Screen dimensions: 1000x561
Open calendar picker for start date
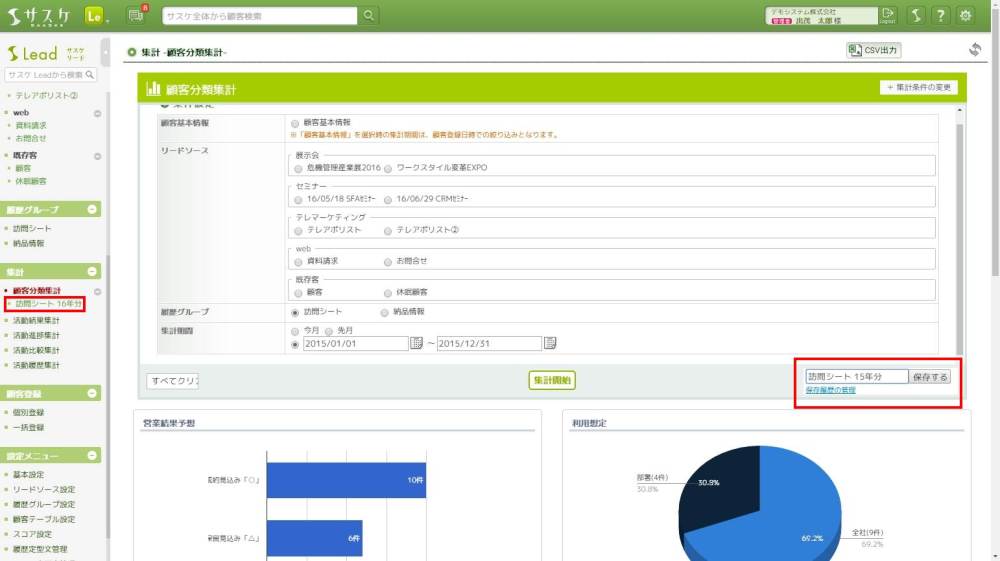417,343
